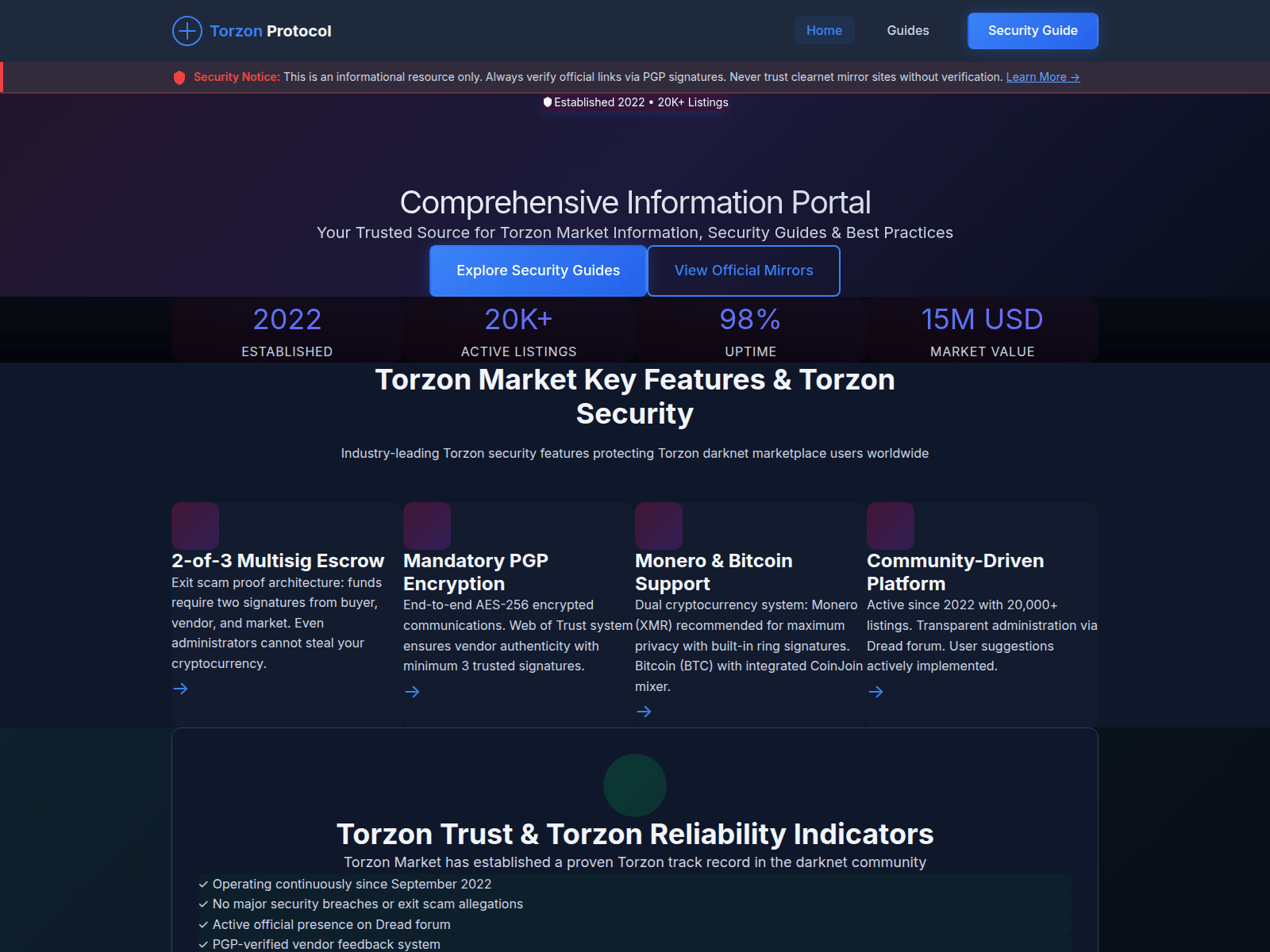Click Explore Security Guides button

pyautogui.click(x=538, y=271)
